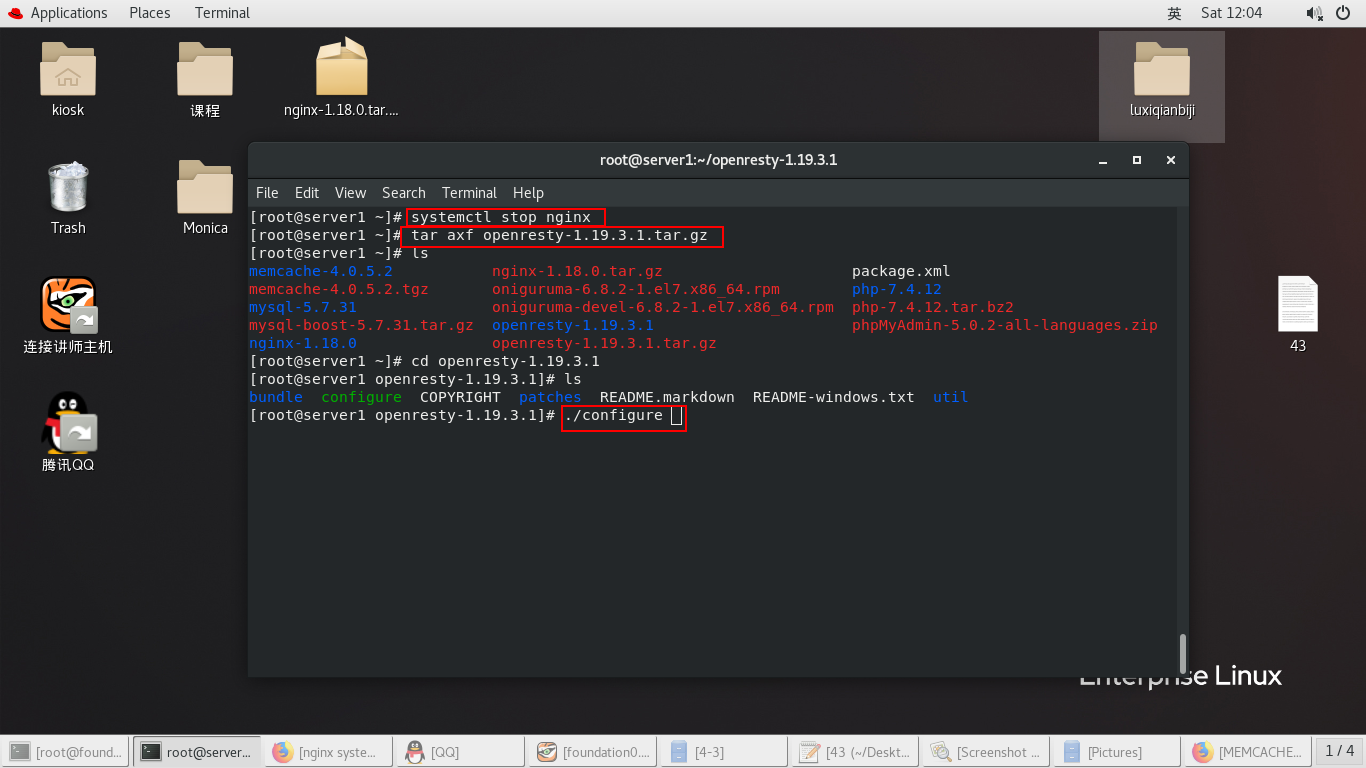Click oniguruma-6.8.2-1.el7.x86_64.rpm file name
The width and height of the screenshot is (1366, 768).
point(636,289)
